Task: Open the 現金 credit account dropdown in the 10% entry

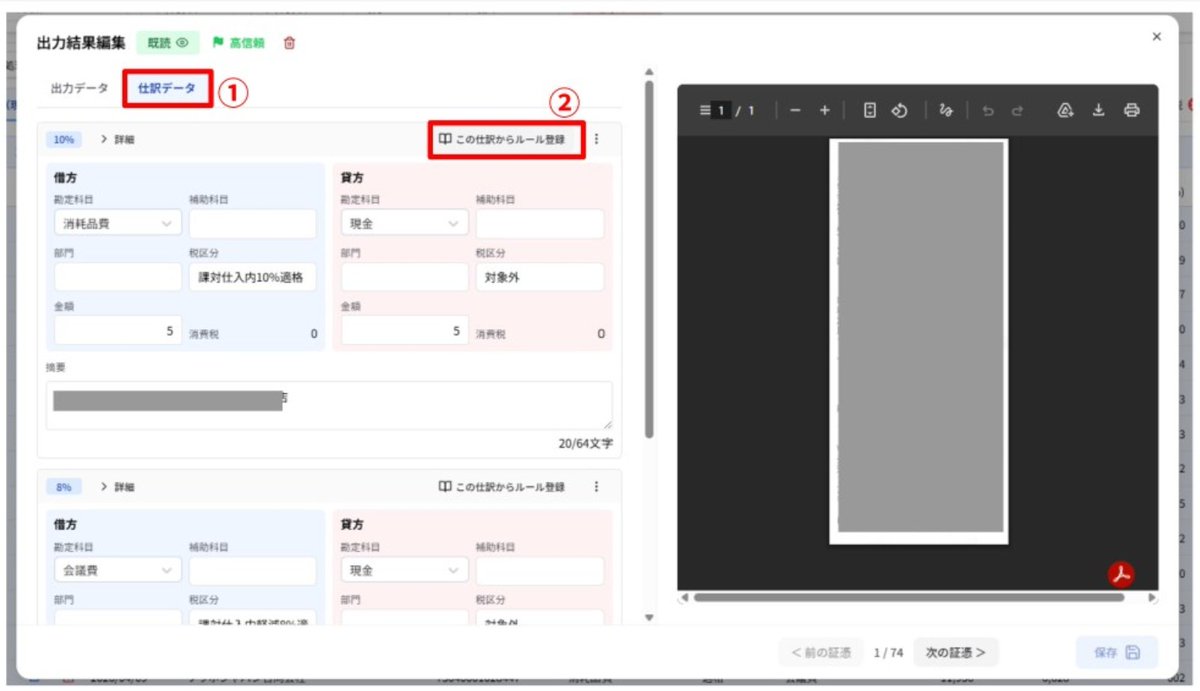Action: (x=404, y=224)
